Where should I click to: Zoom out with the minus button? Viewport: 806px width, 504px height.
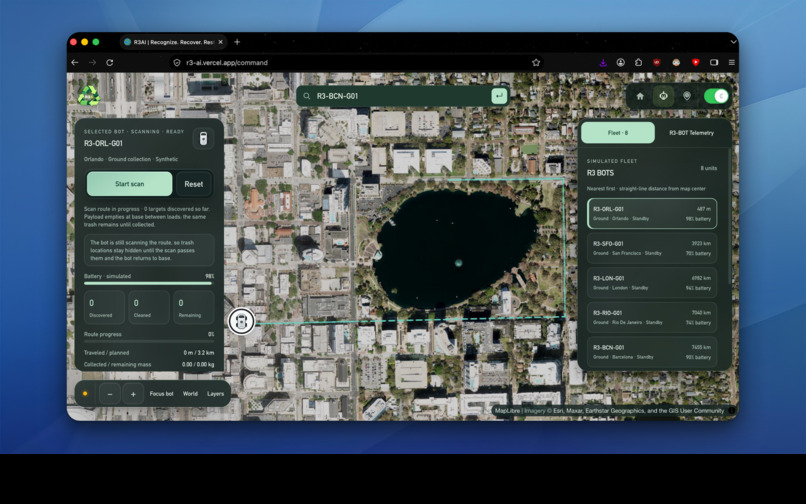(109, 394)
